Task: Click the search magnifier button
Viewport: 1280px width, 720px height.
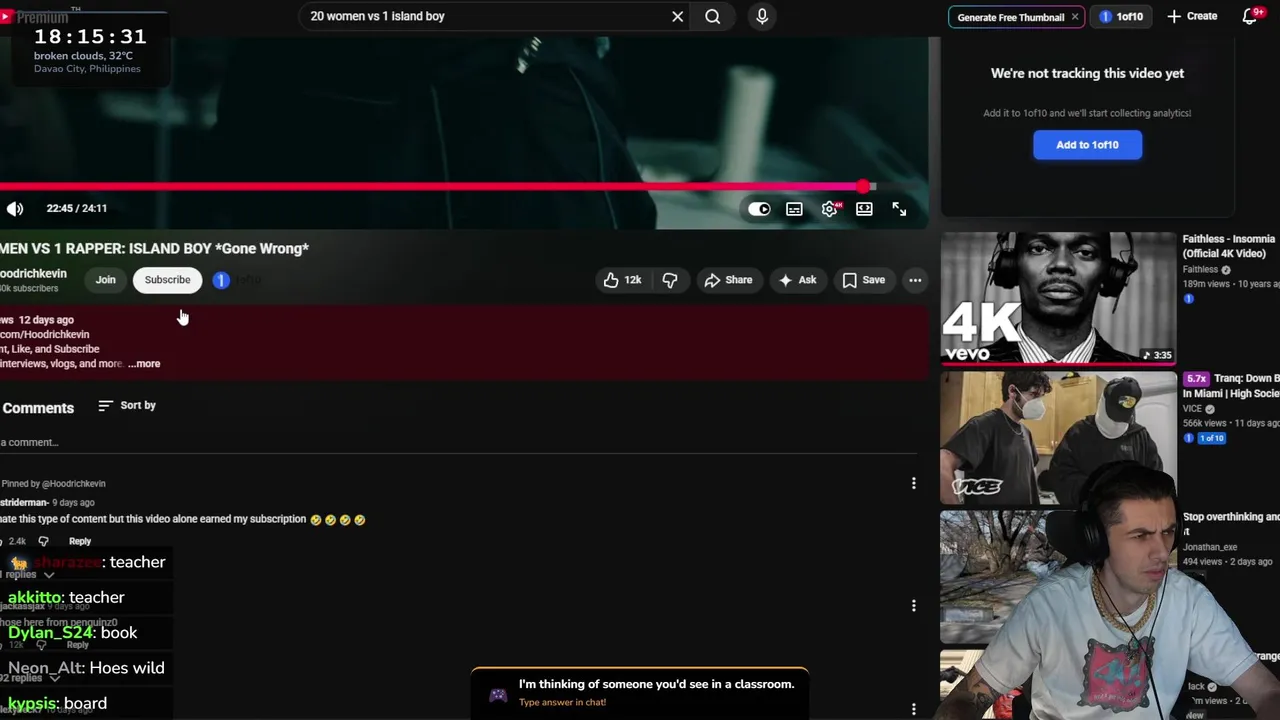Action: tap(713, 16)
